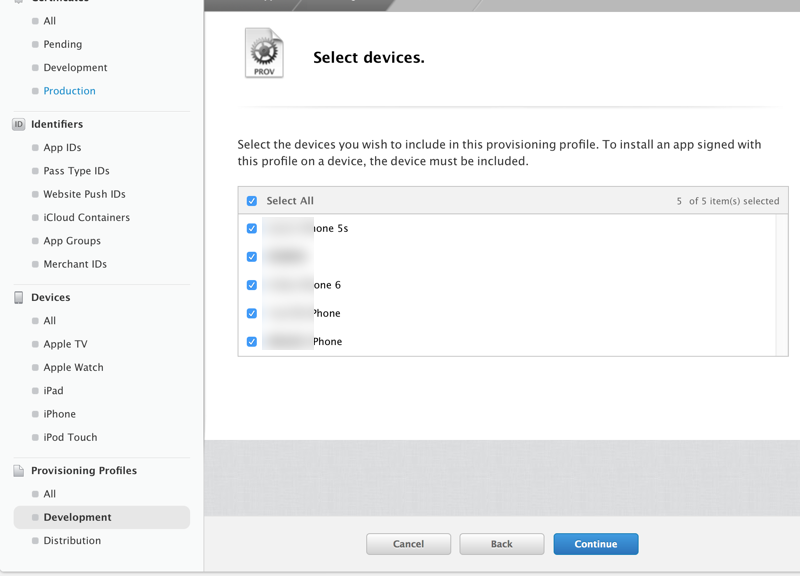Click the bullet icon beside iCloud Containers

point(35,218)
